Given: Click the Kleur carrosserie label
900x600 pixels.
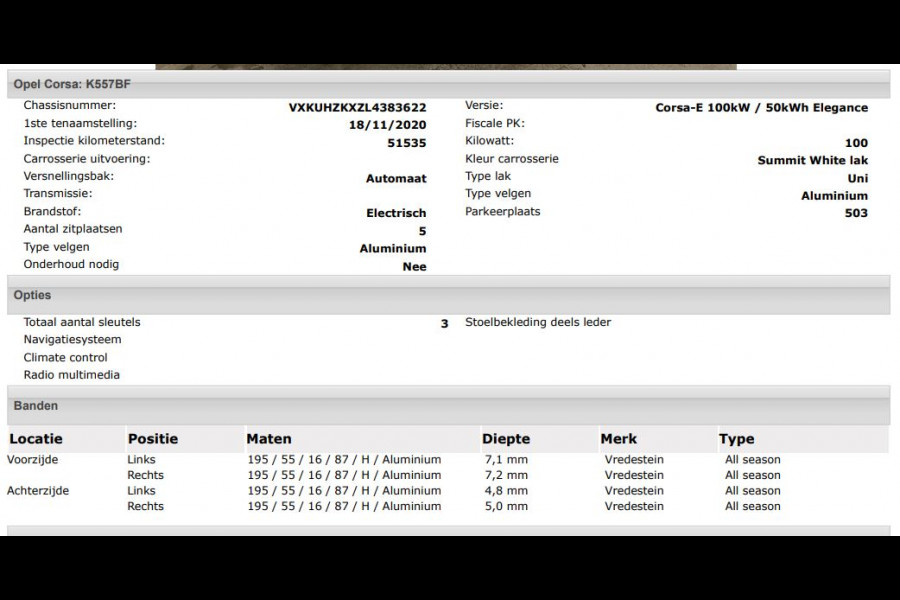Looking at the screenshot, I should [511, 158].
